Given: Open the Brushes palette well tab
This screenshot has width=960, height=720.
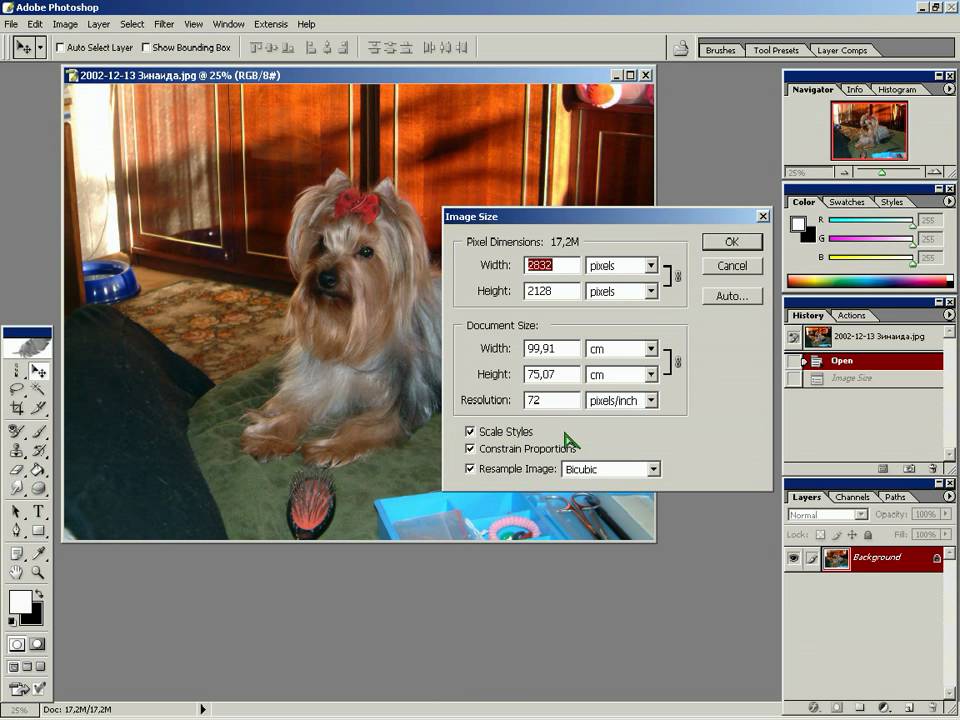Looking at the screenshot, I should point(721,50).
